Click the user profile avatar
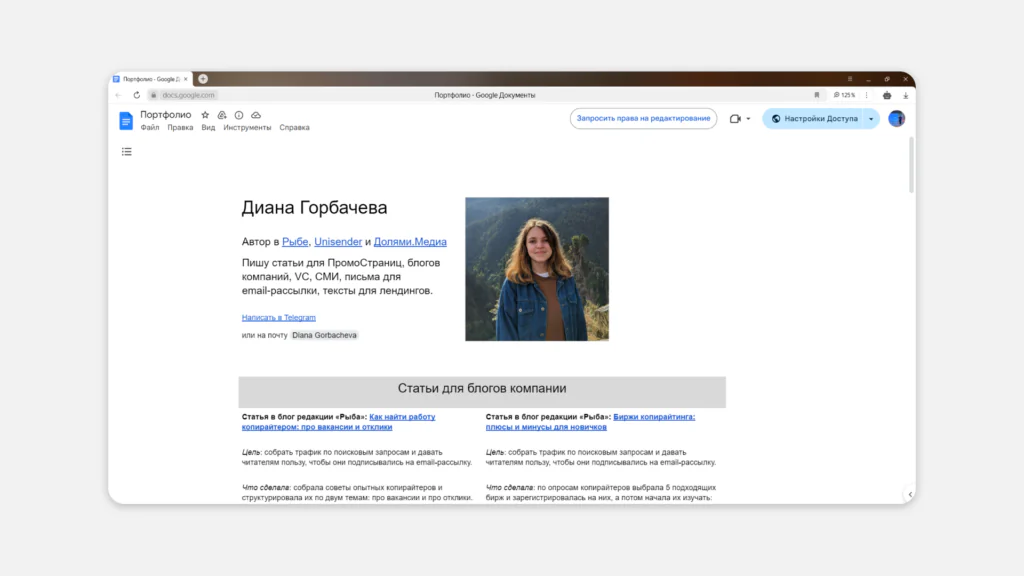The image size is (1024, 576). [895, 117]
